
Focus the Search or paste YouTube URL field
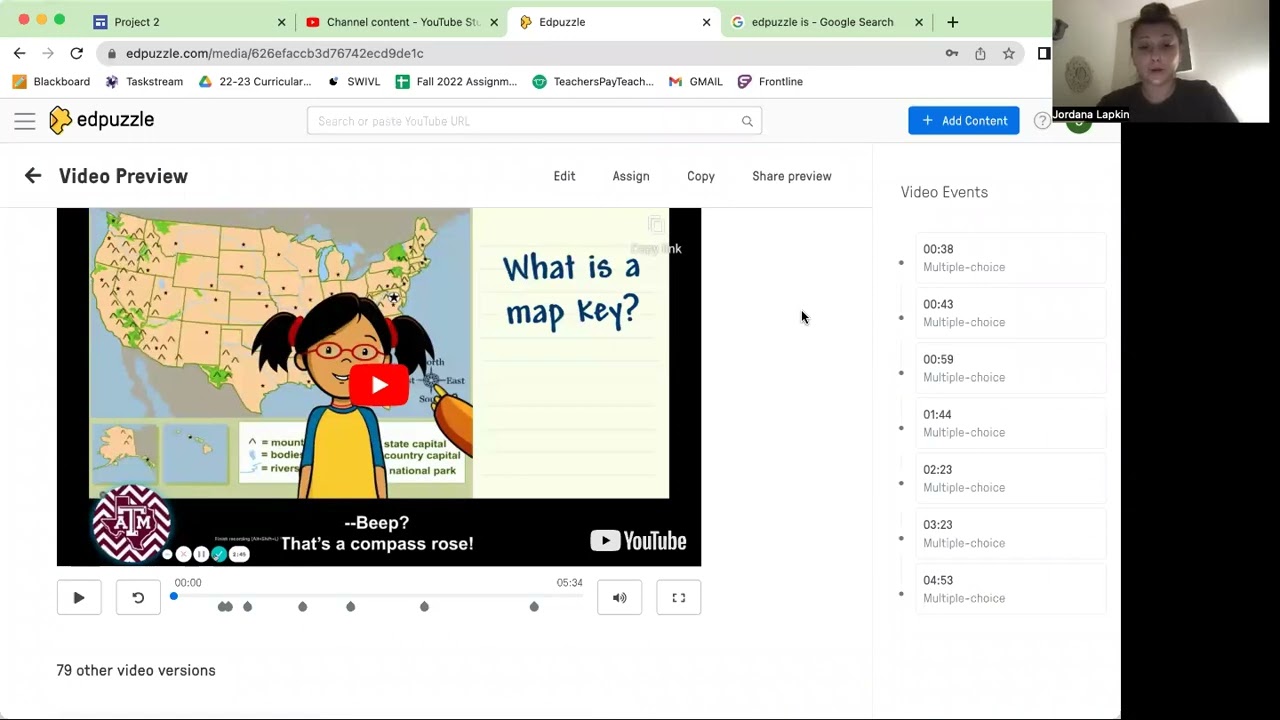tap(535, 121)
